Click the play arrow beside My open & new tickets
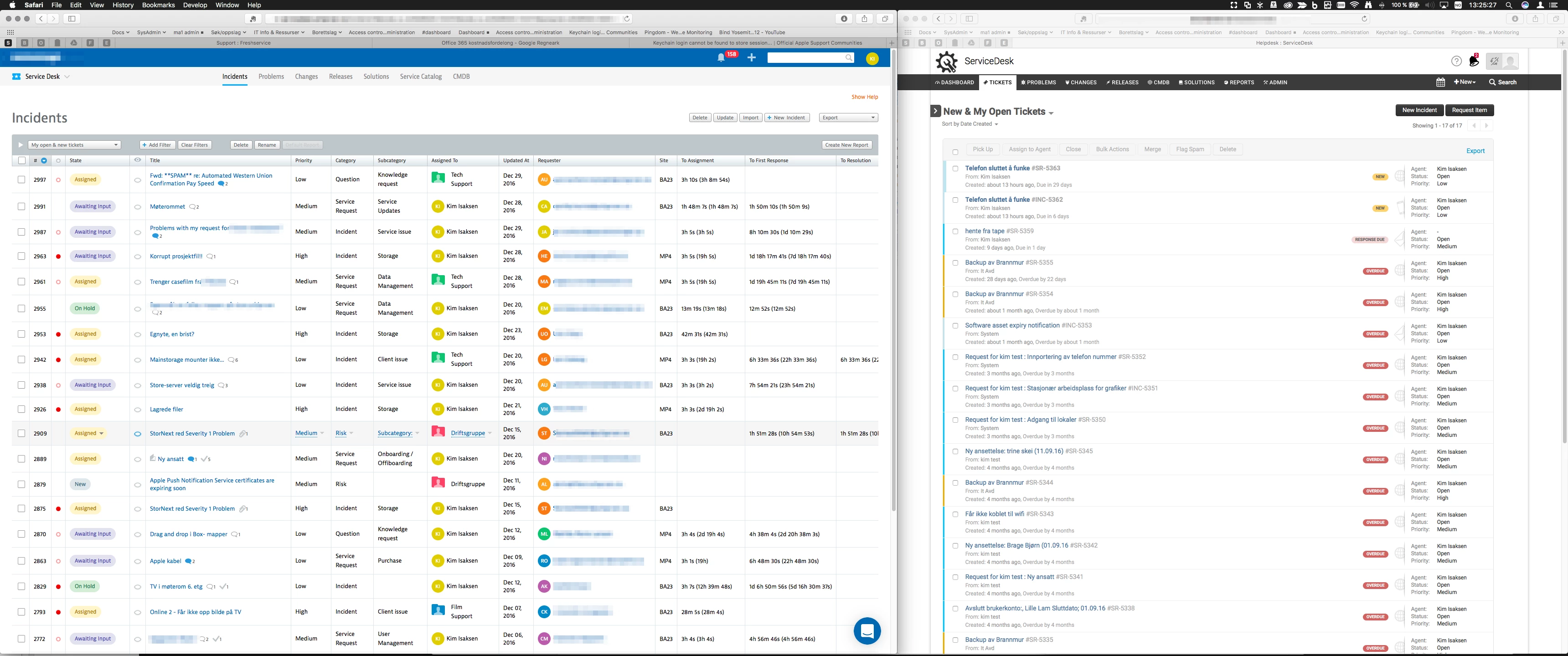 click(20, 145)
